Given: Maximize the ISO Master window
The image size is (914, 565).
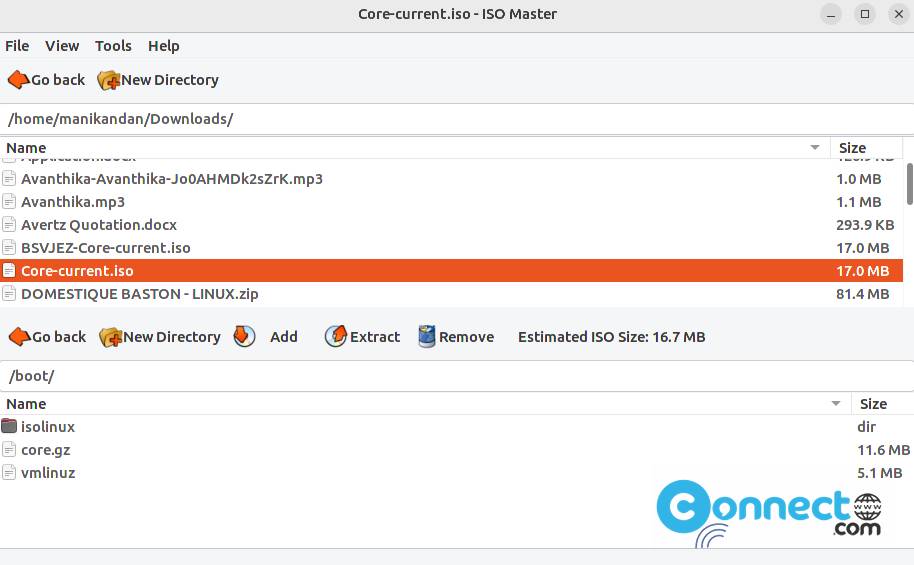Looking at the screenshot, I should 865,14.
